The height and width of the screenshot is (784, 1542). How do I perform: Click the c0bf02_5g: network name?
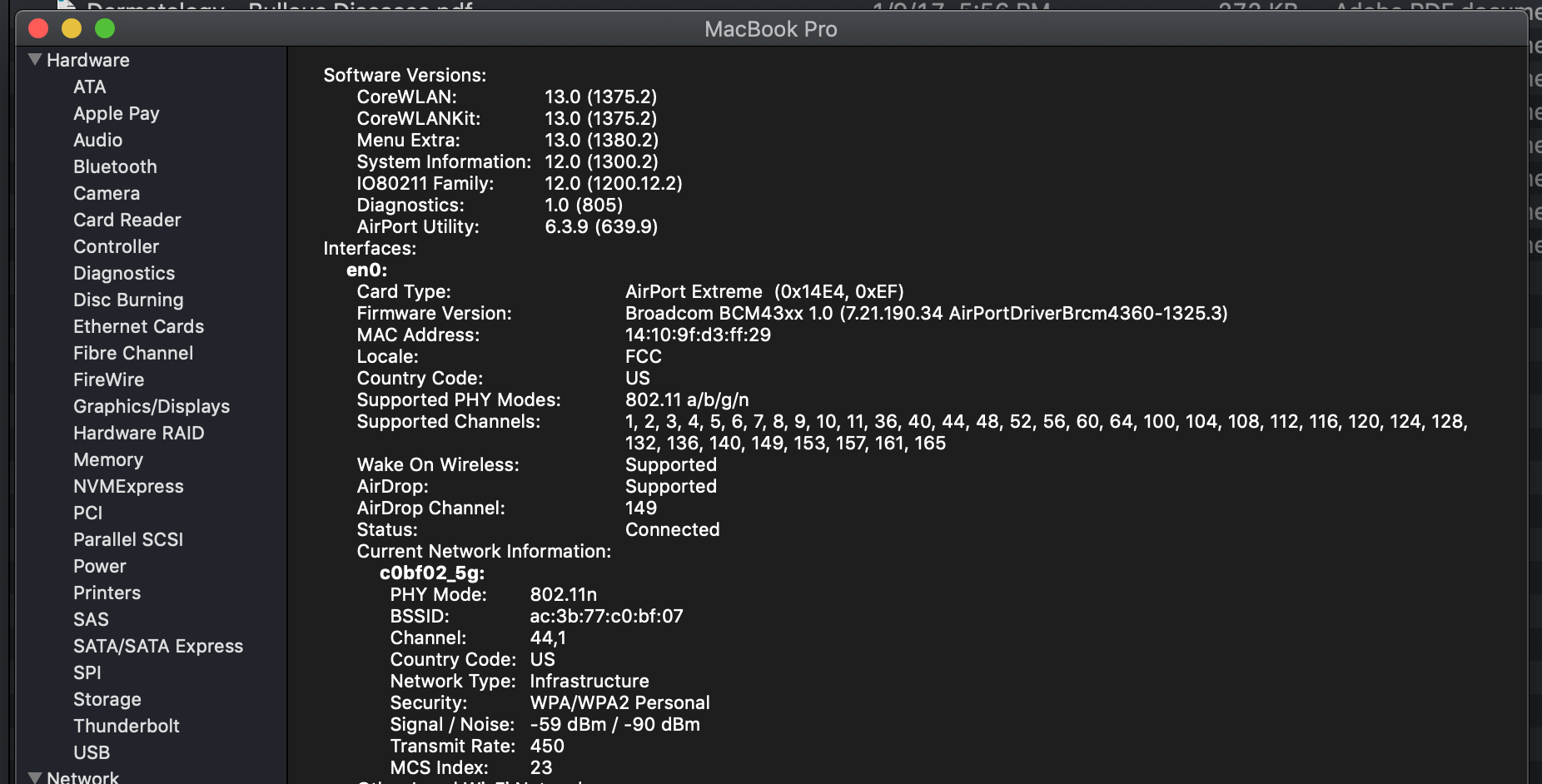[x=432, y=573]
